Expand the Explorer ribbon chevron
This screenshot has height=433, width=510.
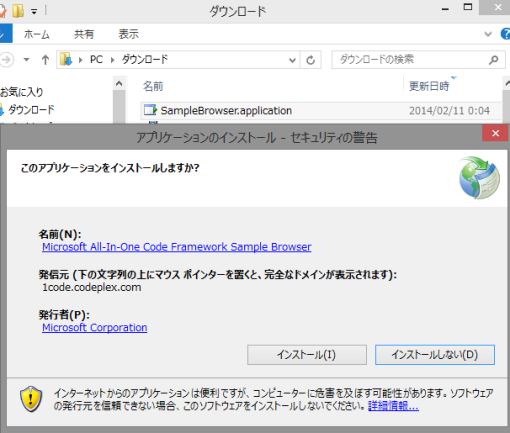(x=488, y=34)
